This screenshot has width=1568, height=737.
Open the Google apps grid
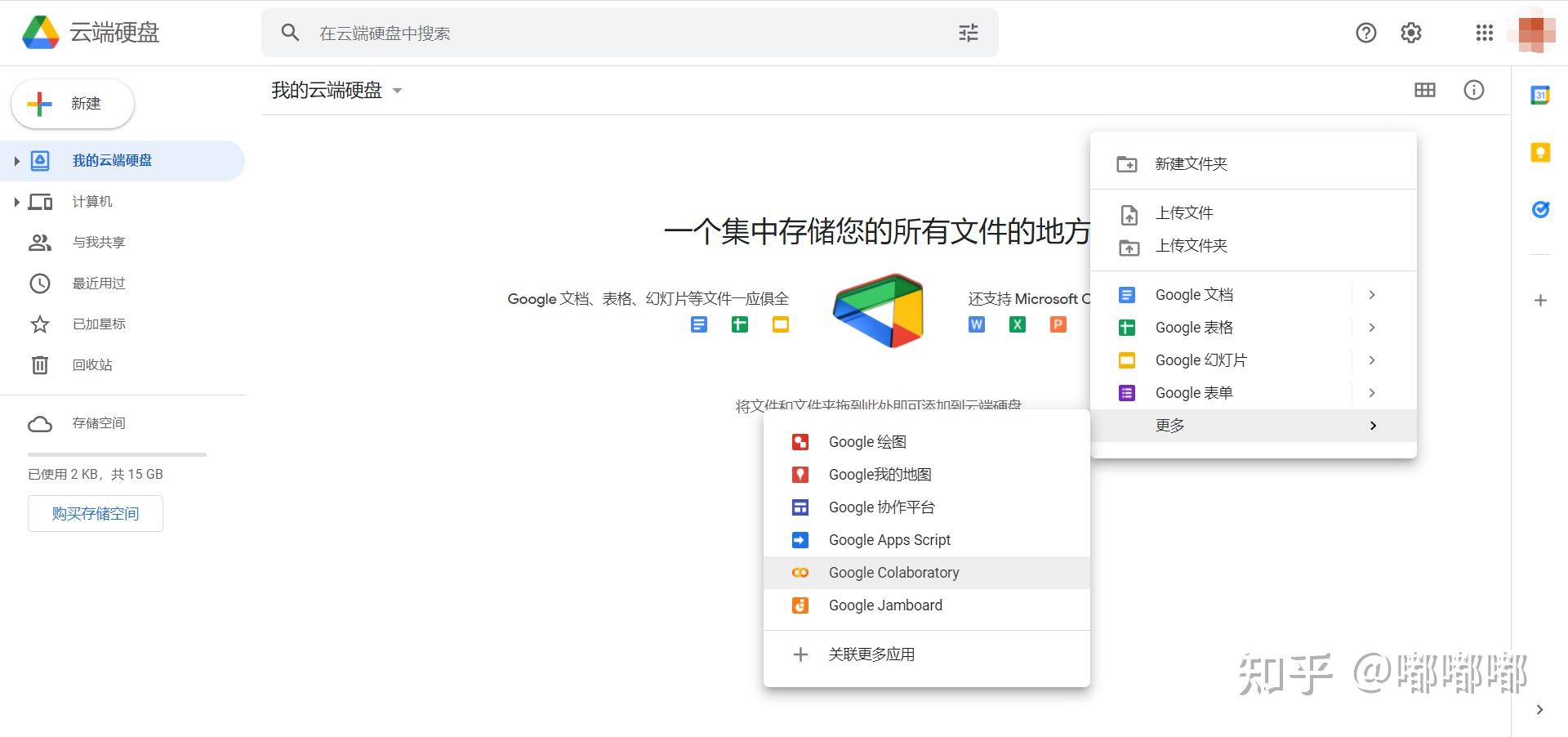[x=1485, y=33]
